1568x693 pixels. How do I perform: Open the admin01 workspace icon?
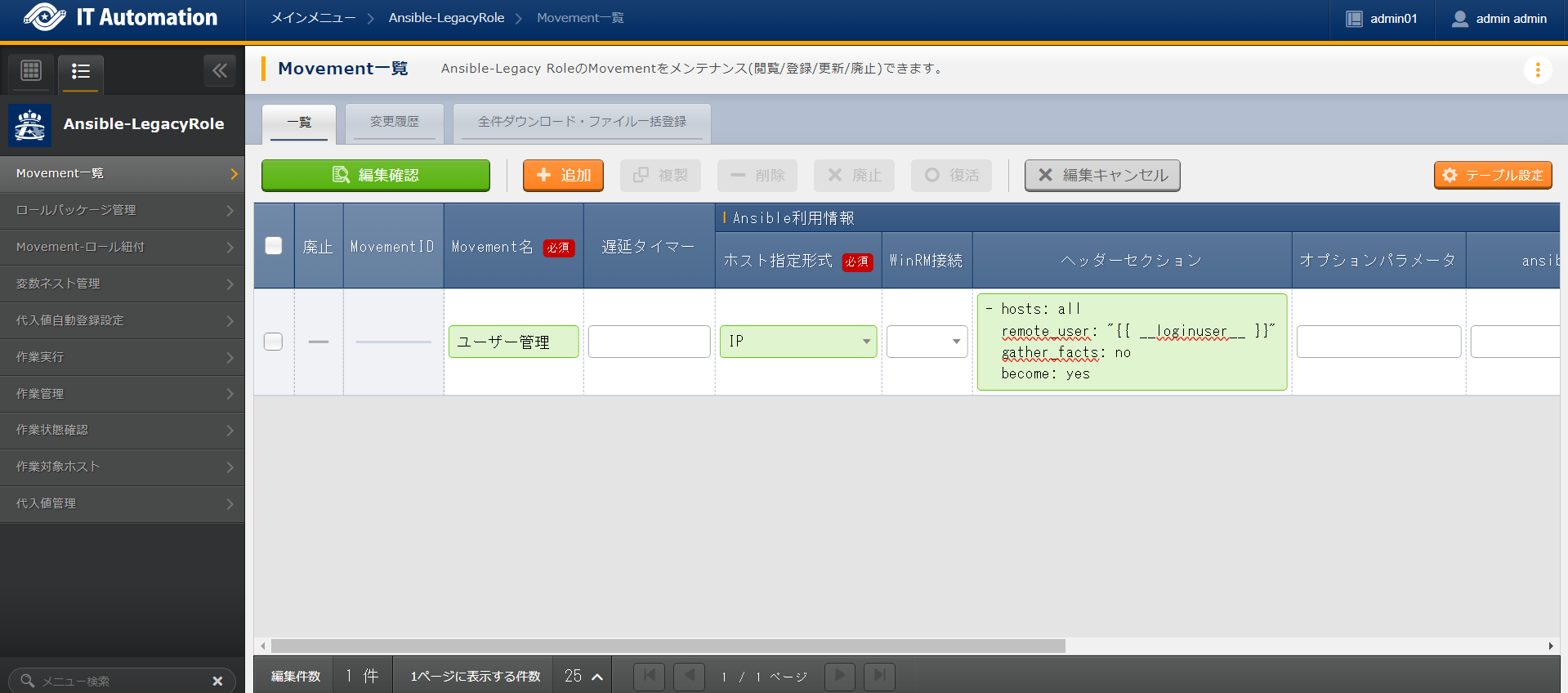[x=1354, y=19]
